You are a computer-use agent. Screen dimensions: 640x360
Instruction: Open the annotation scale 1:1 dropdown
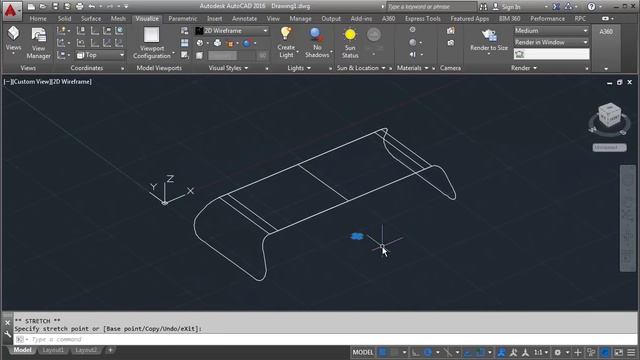pos(541,352)
